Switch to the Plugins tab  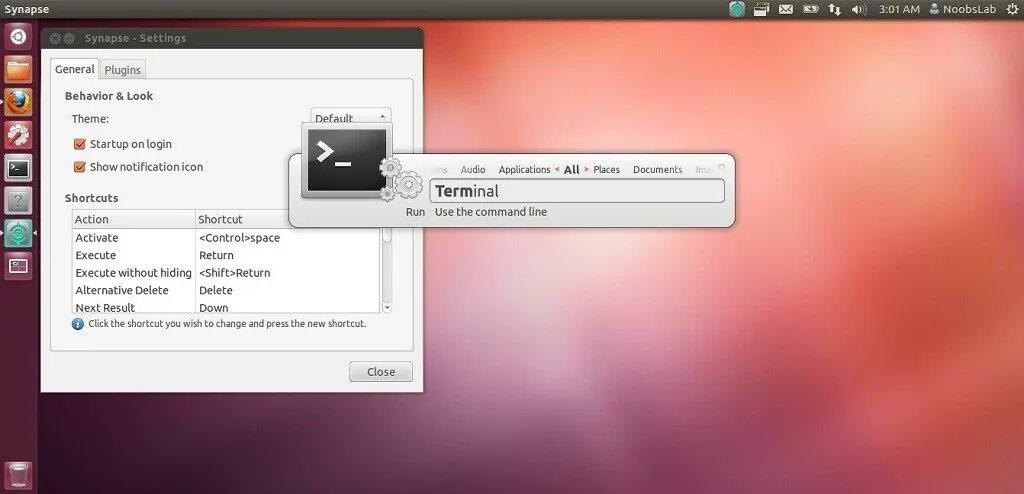click(123, 70)
